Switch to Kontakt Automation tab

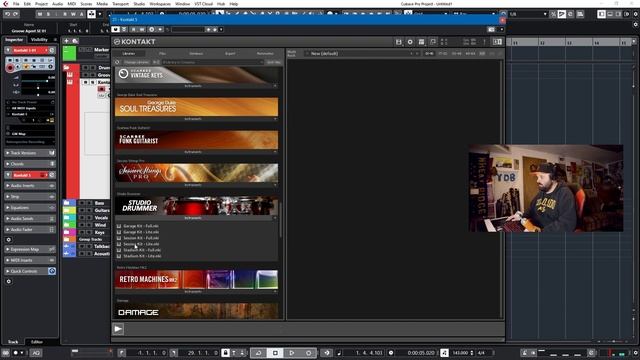tap(265, 53)
